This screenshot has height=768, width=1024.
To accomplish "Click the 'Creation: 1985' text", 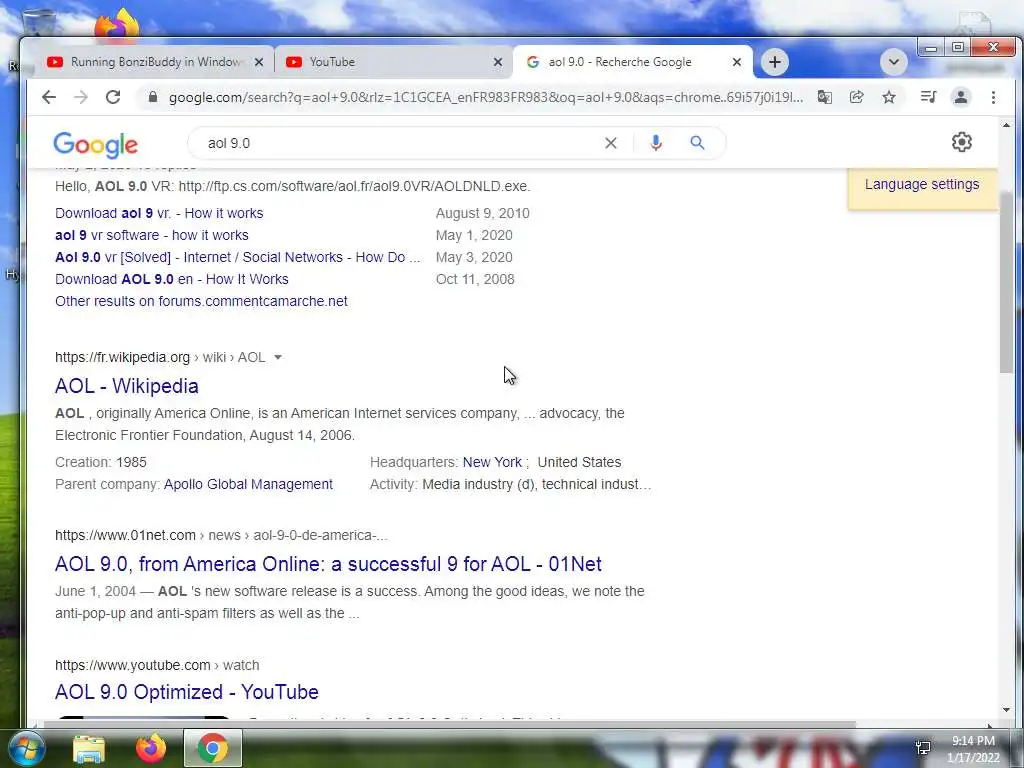I will (101, 462).
